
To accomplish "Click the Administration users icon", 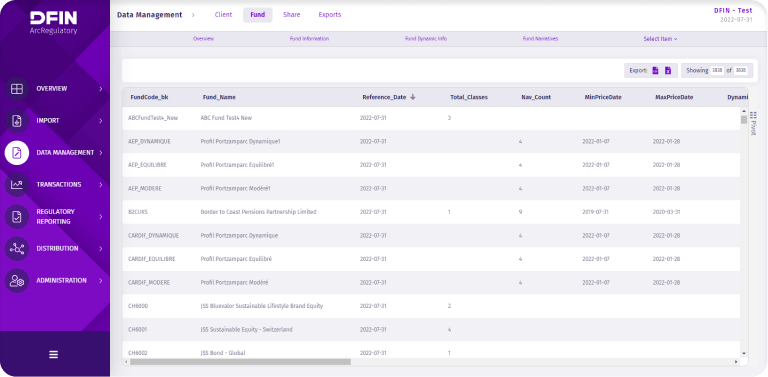I will [17, 281].
